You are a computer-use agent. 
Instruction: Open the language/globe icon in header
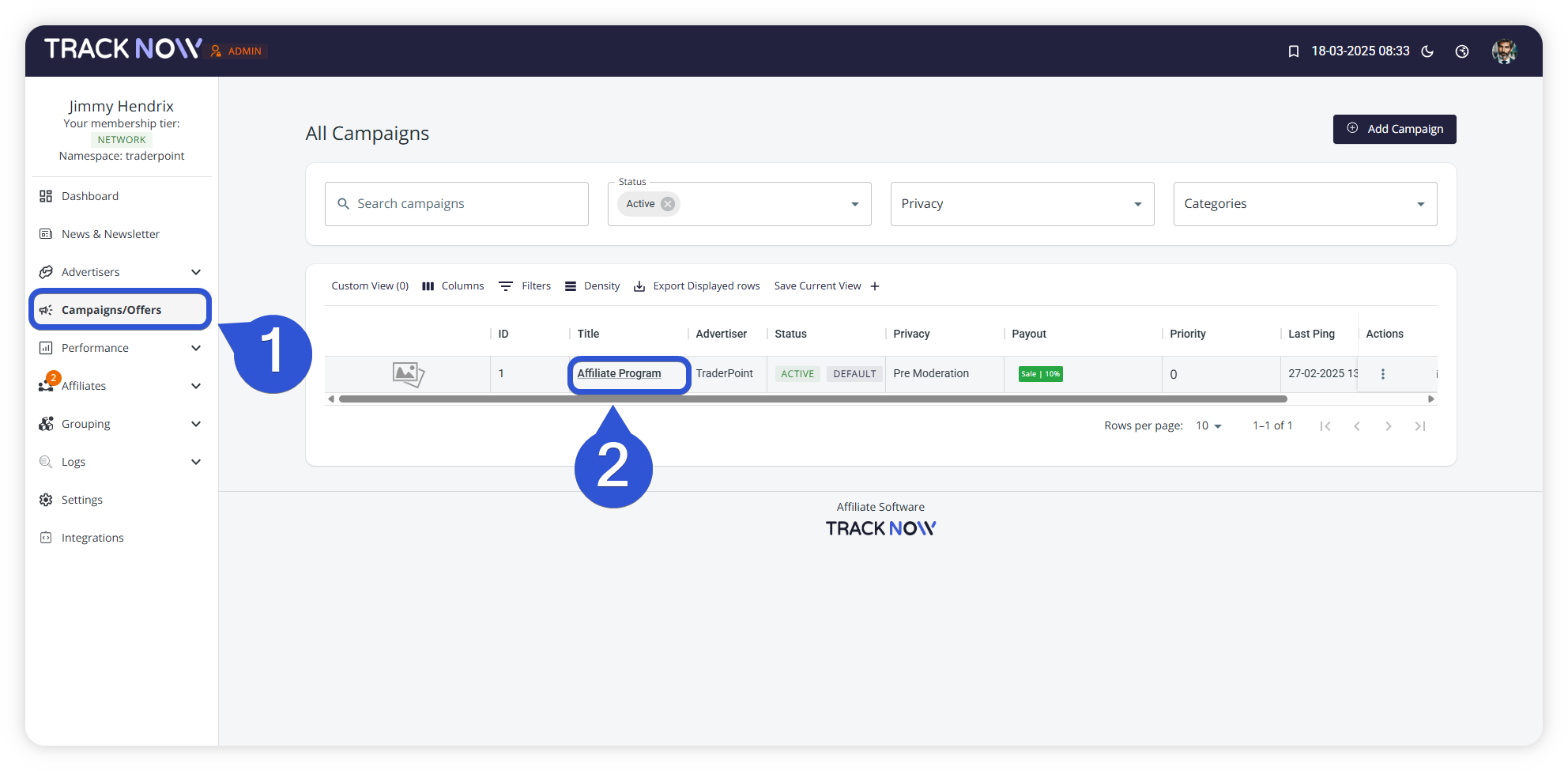click(1462, 51)
